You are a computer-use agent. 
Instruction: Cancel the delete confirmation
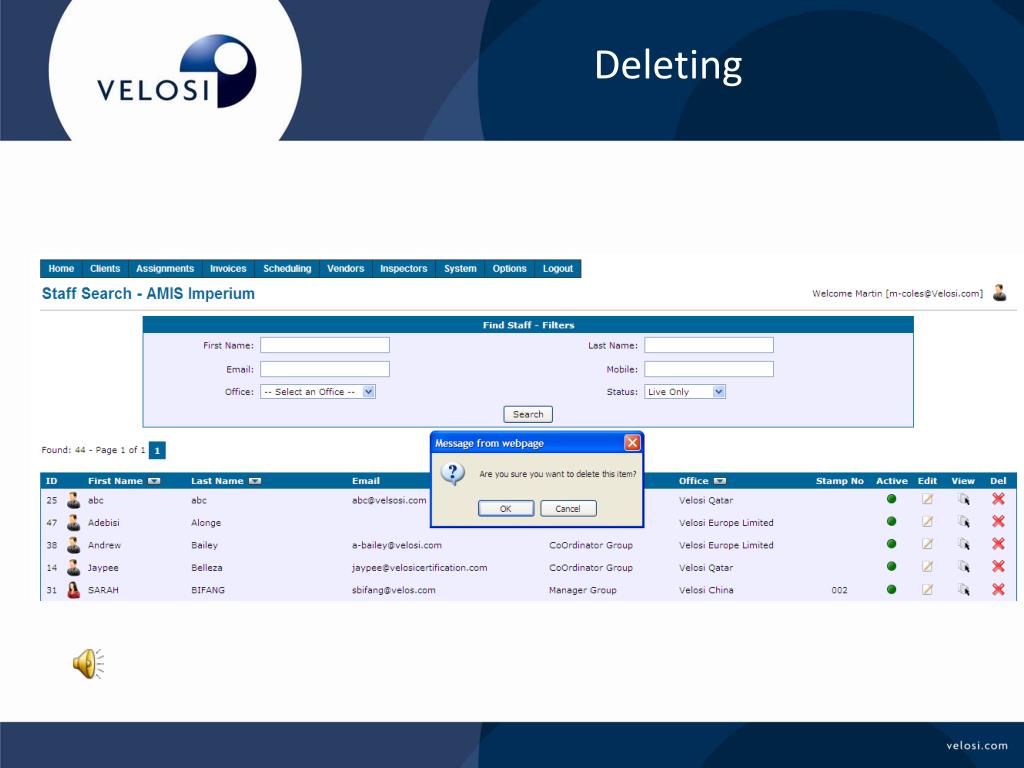click(x=568, y=509)
